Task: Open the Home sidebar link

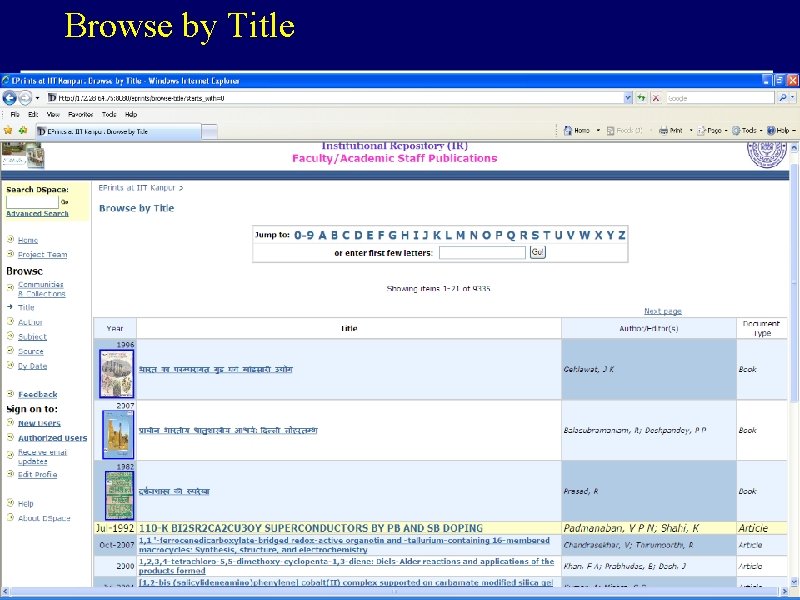Action: point(28,240)
